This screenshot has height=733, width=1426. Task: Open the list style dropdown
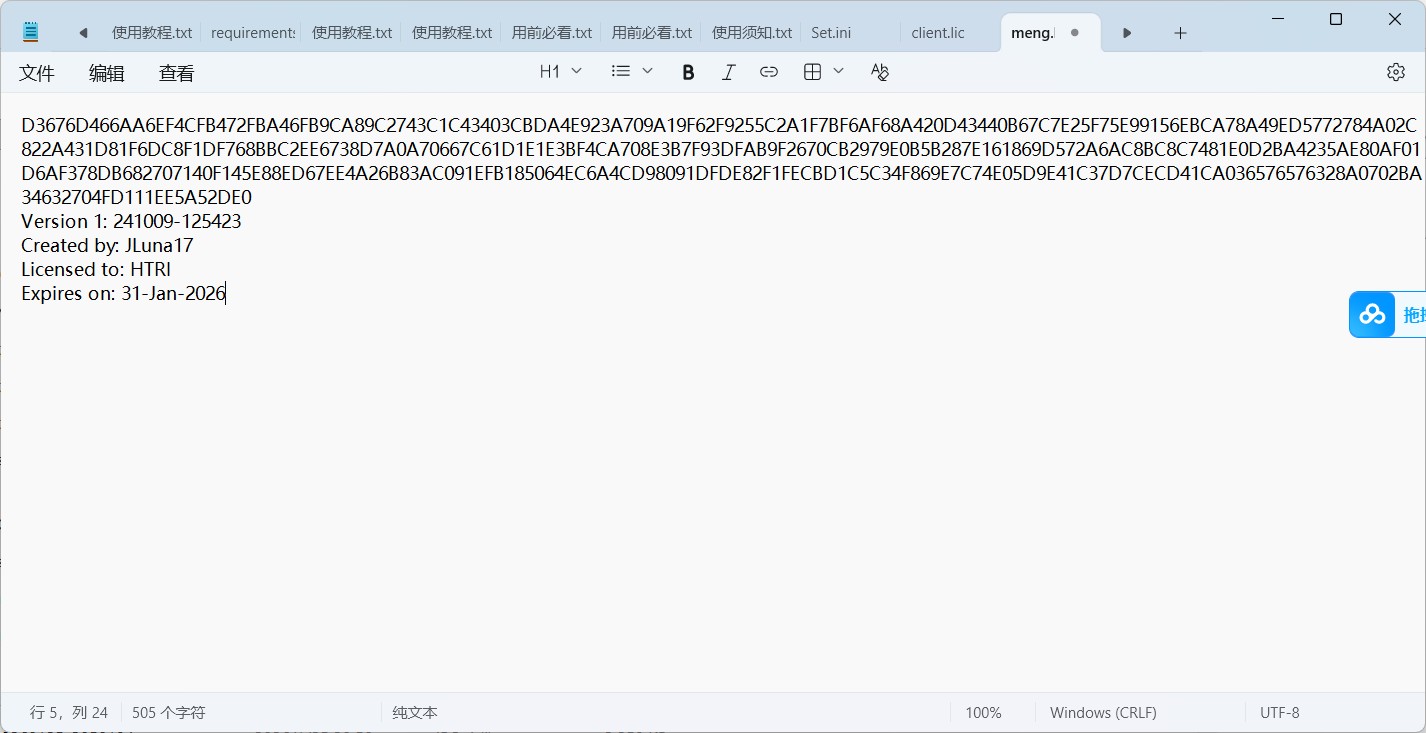pyautogui.click(x=632, y=72)
